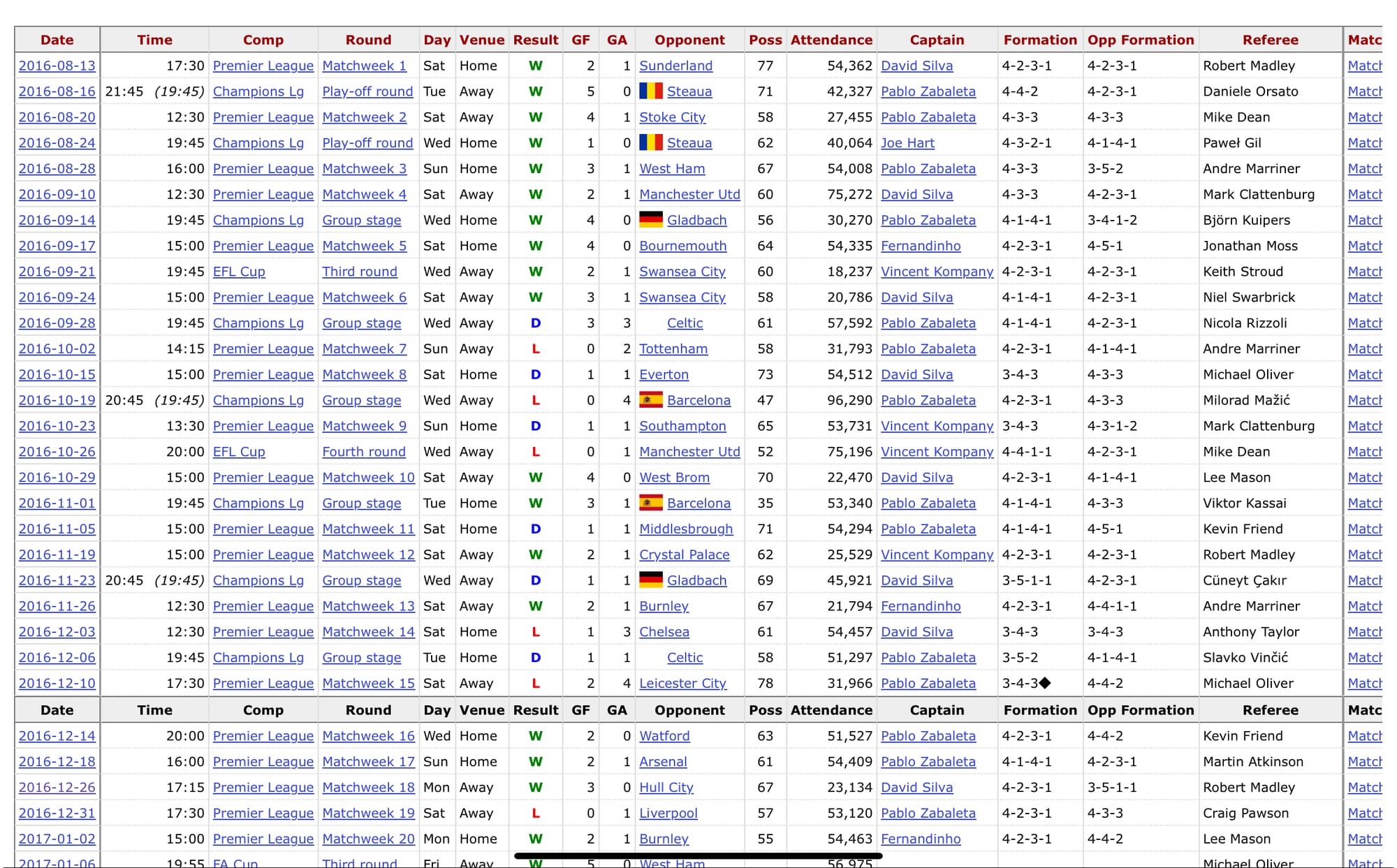
Task: Click Romania flag icon in 2016-08-16 row
Action: coord(651,91)
